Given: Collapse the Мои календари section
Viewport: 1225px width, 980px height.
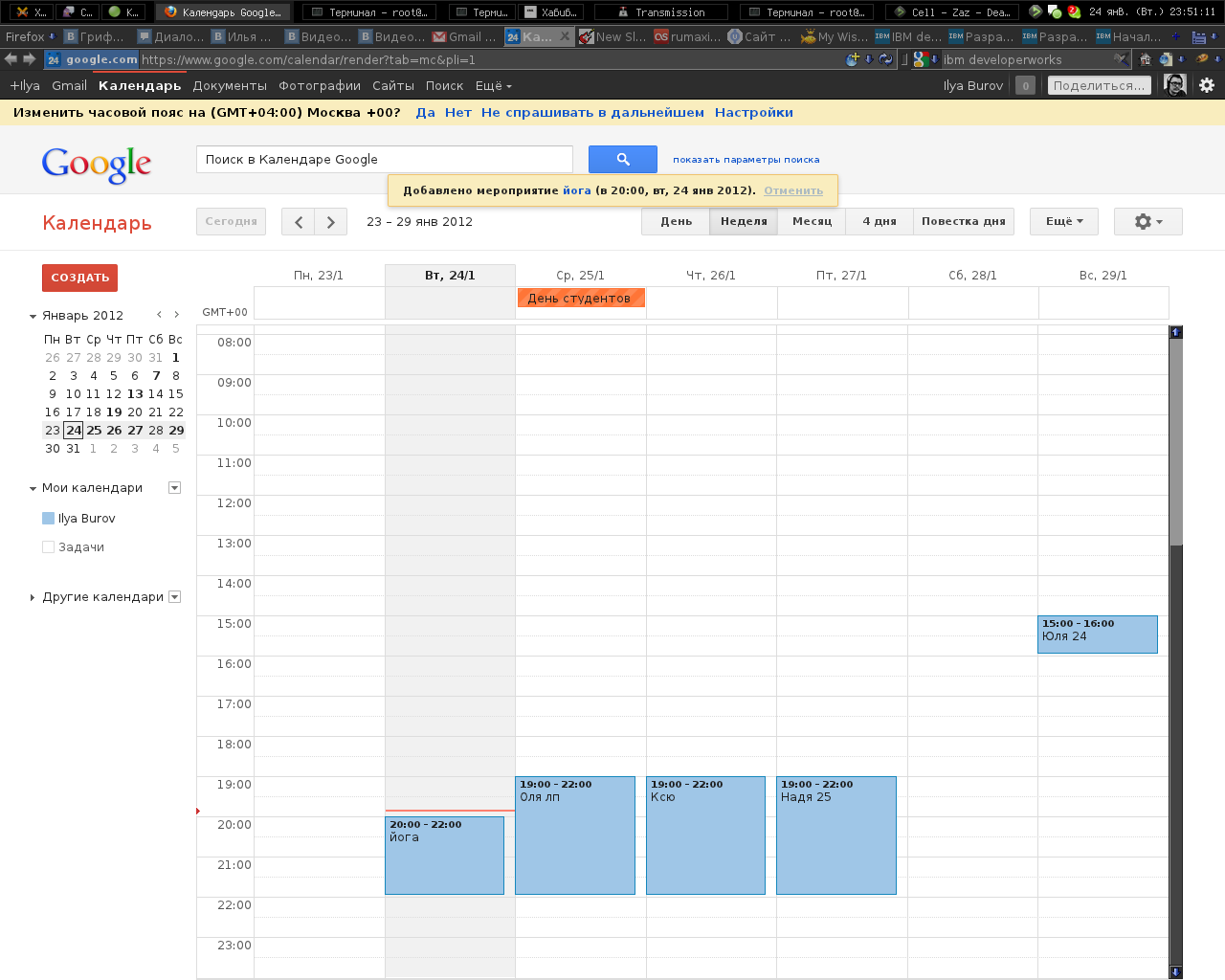Looking at the screenshot, I should (33, 489).
